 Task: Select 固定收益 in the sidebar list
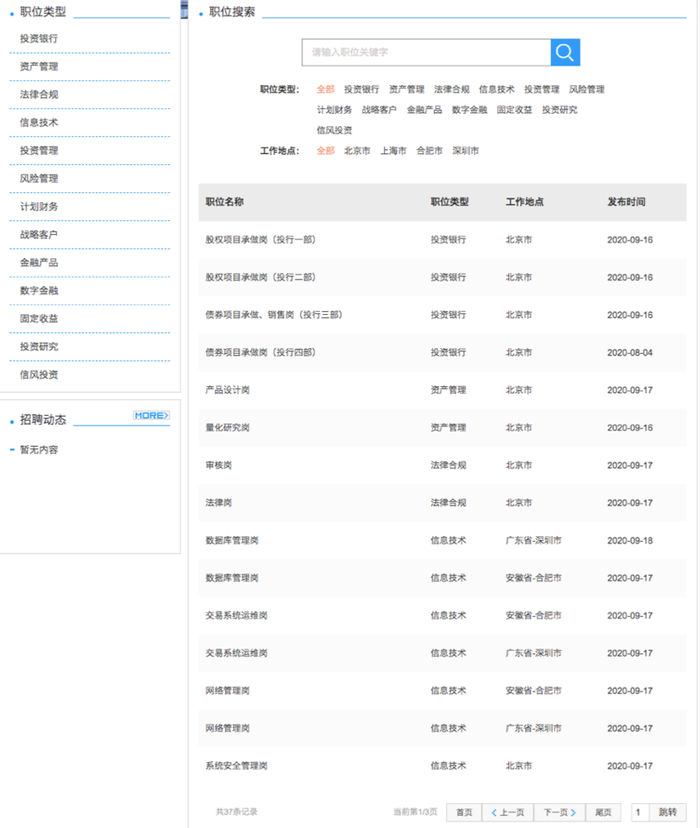click(x=39, y=318)
